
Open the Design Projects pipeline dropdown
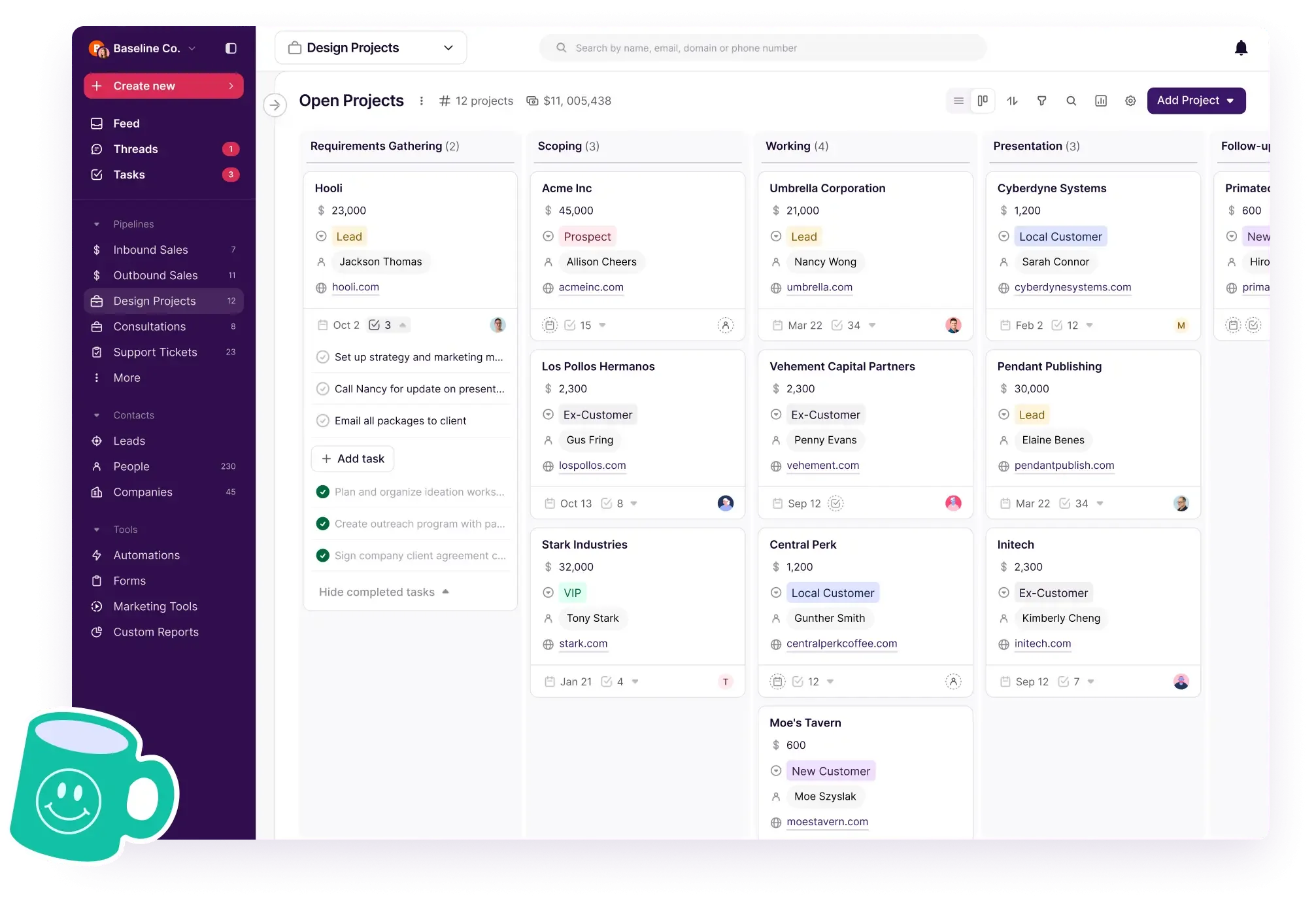click(371, 48)
